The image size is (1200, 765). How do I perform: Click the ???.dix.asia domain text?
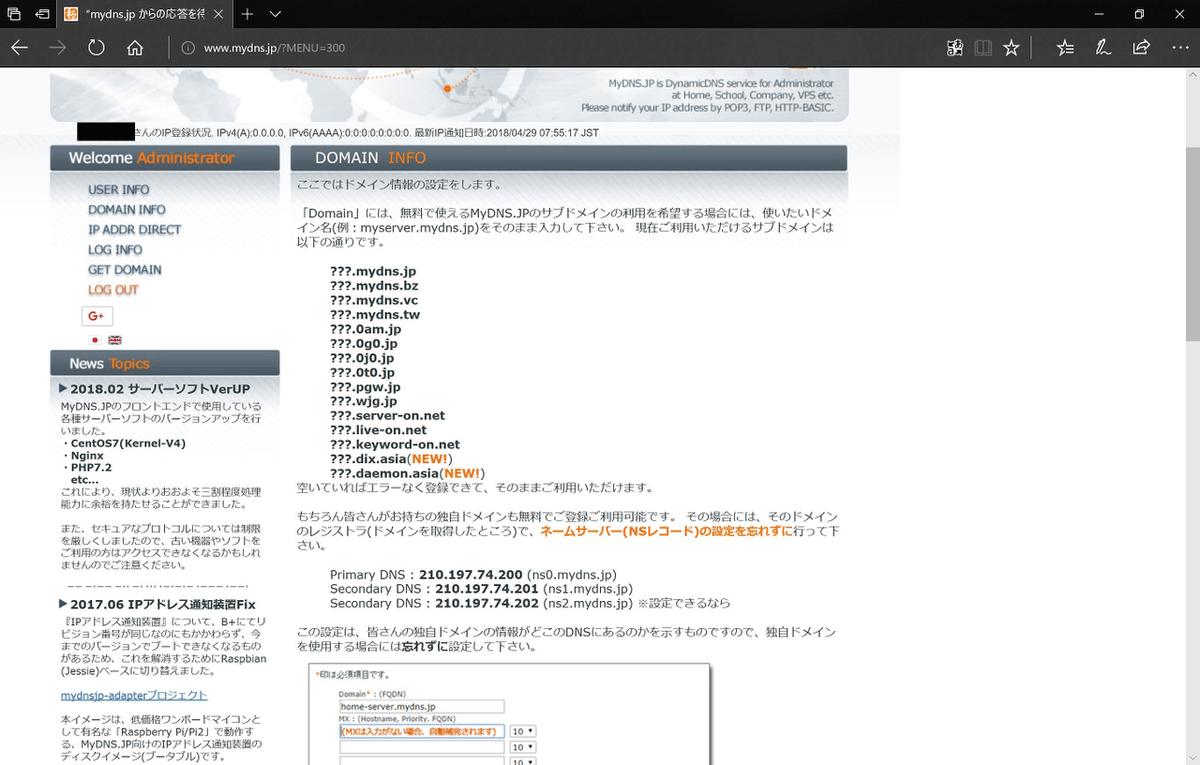pos(368,459)
